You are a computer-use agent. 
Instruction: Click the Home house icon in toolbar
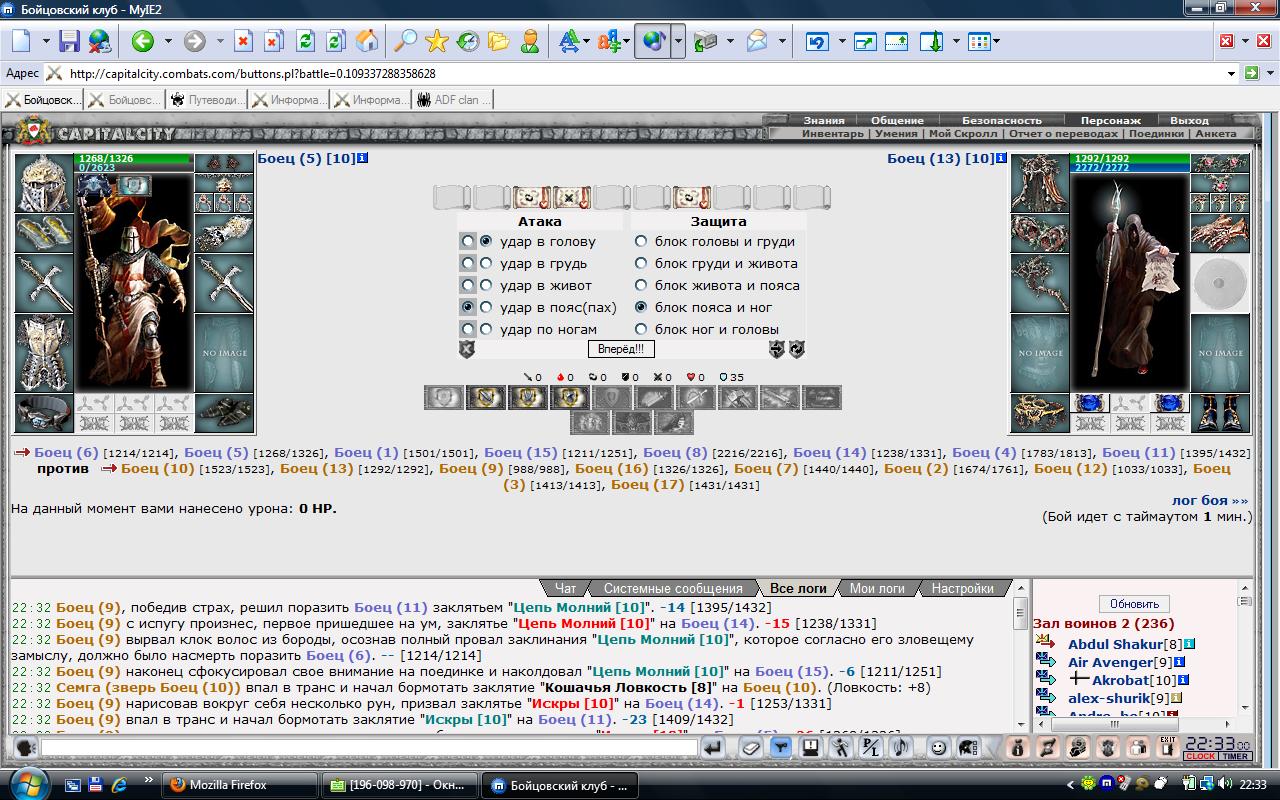[x=367, y=41]
